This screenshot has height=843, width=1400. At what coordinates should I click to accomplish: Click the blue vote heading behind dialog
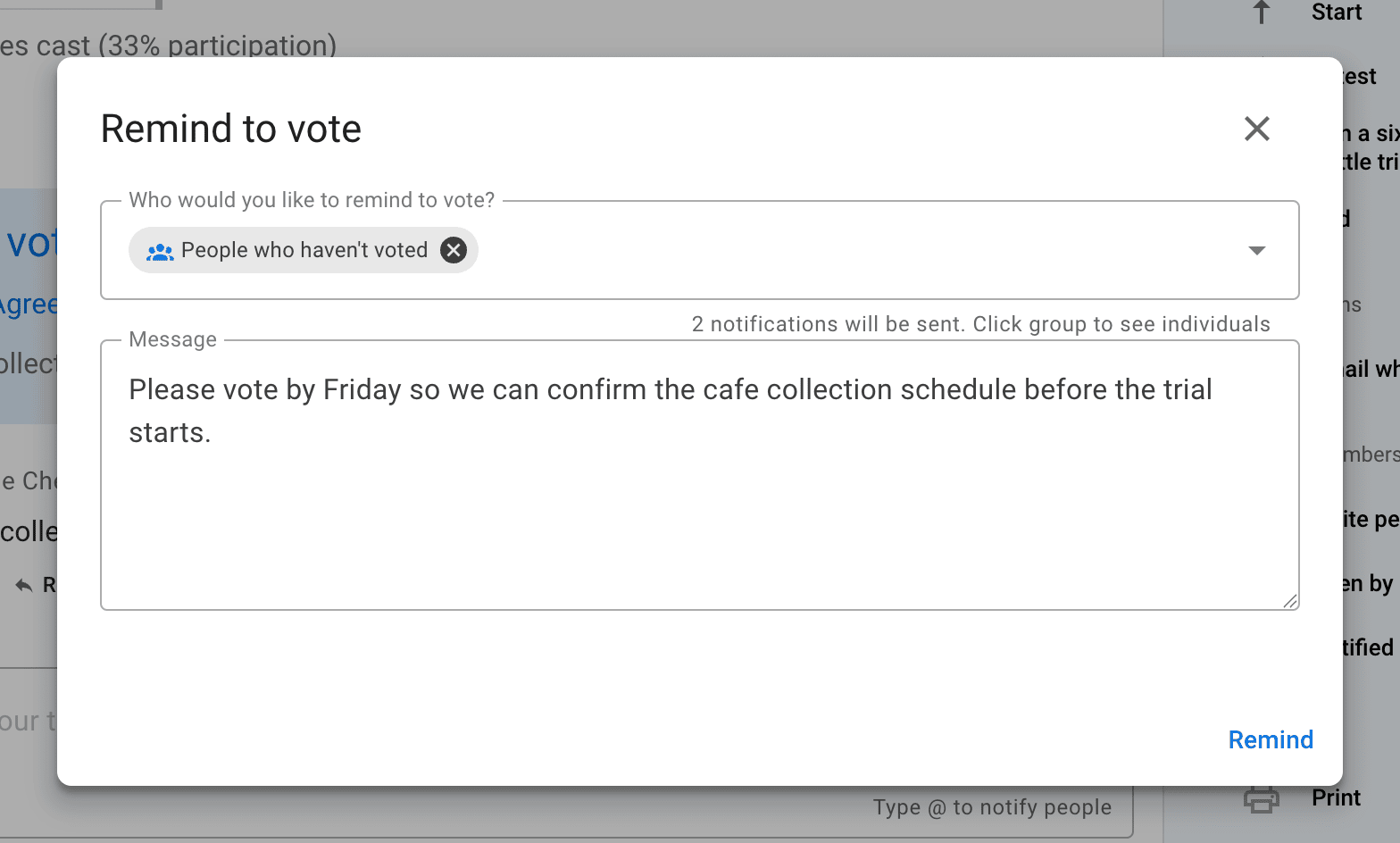tap(31, 243)
